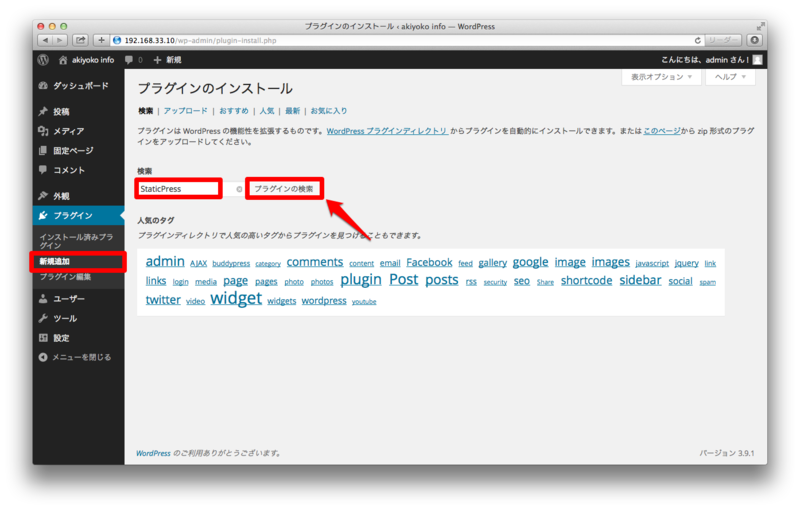Click the Safari share button
800x510 pixels.
click(x=81, y=40)
